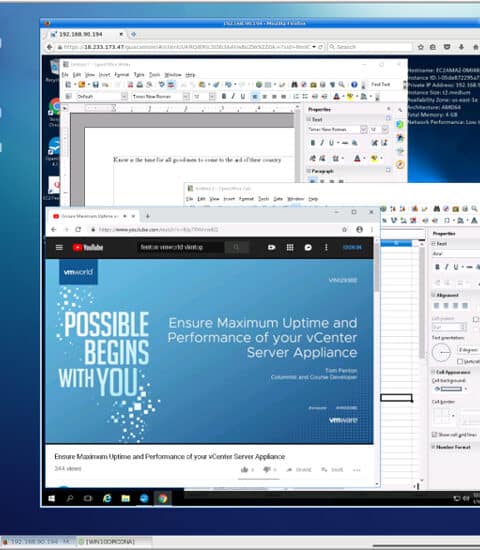Toggle Bold in Writer formatting toolbar
480x550 pixels.
click(x=224, y=96)
